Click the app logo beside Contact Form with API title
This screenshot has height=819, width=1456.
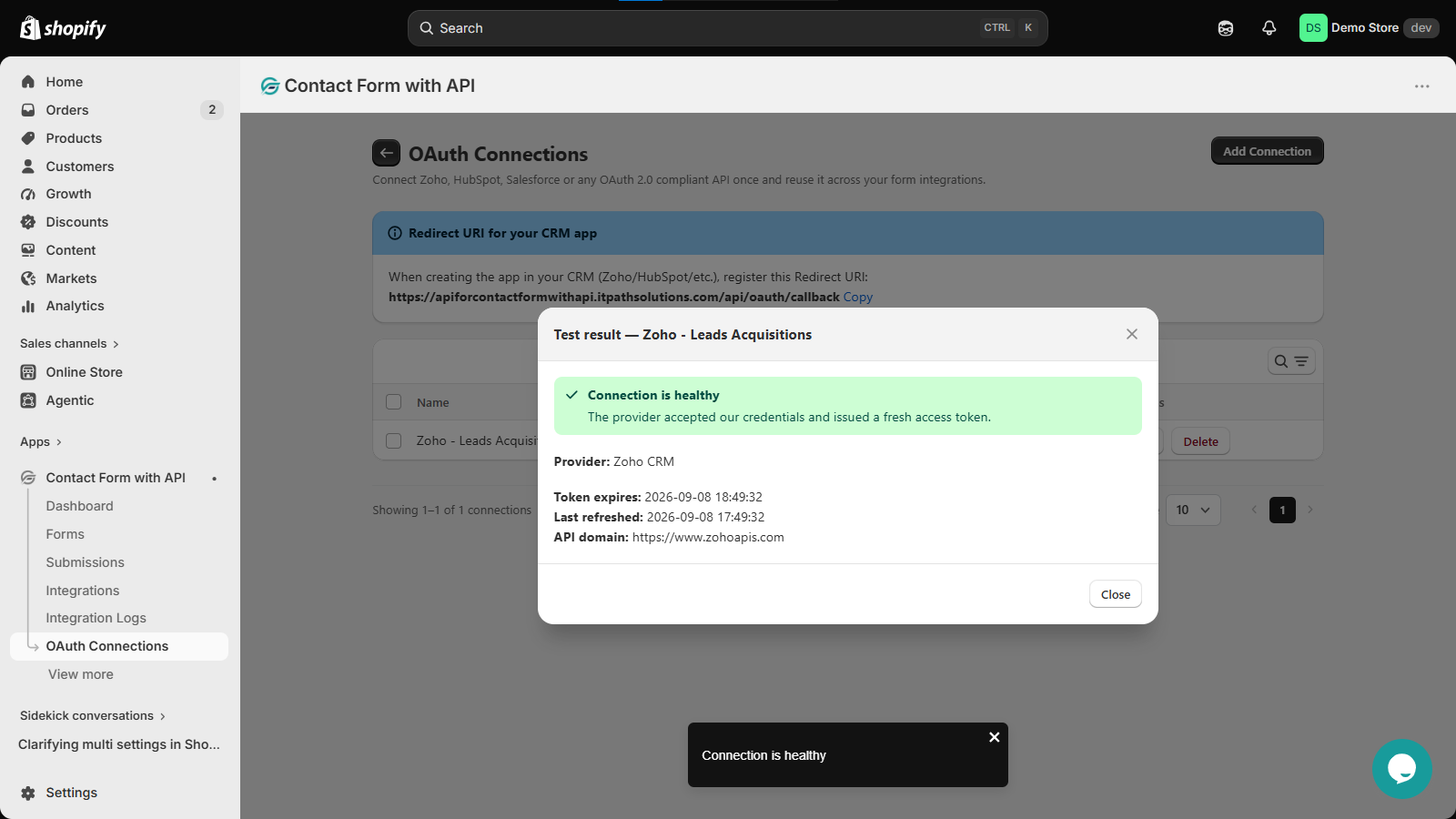[269, 86]
